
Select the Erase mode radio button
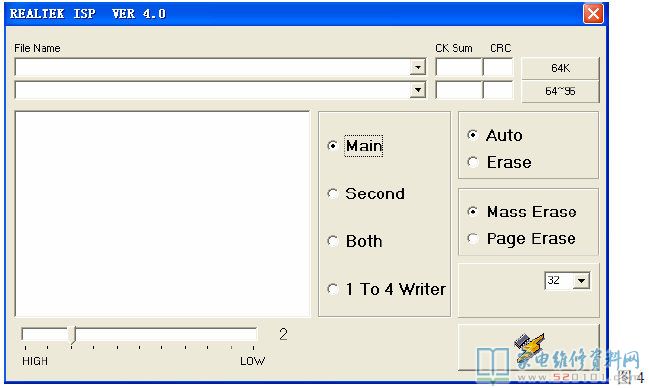(x=473, y=162)
